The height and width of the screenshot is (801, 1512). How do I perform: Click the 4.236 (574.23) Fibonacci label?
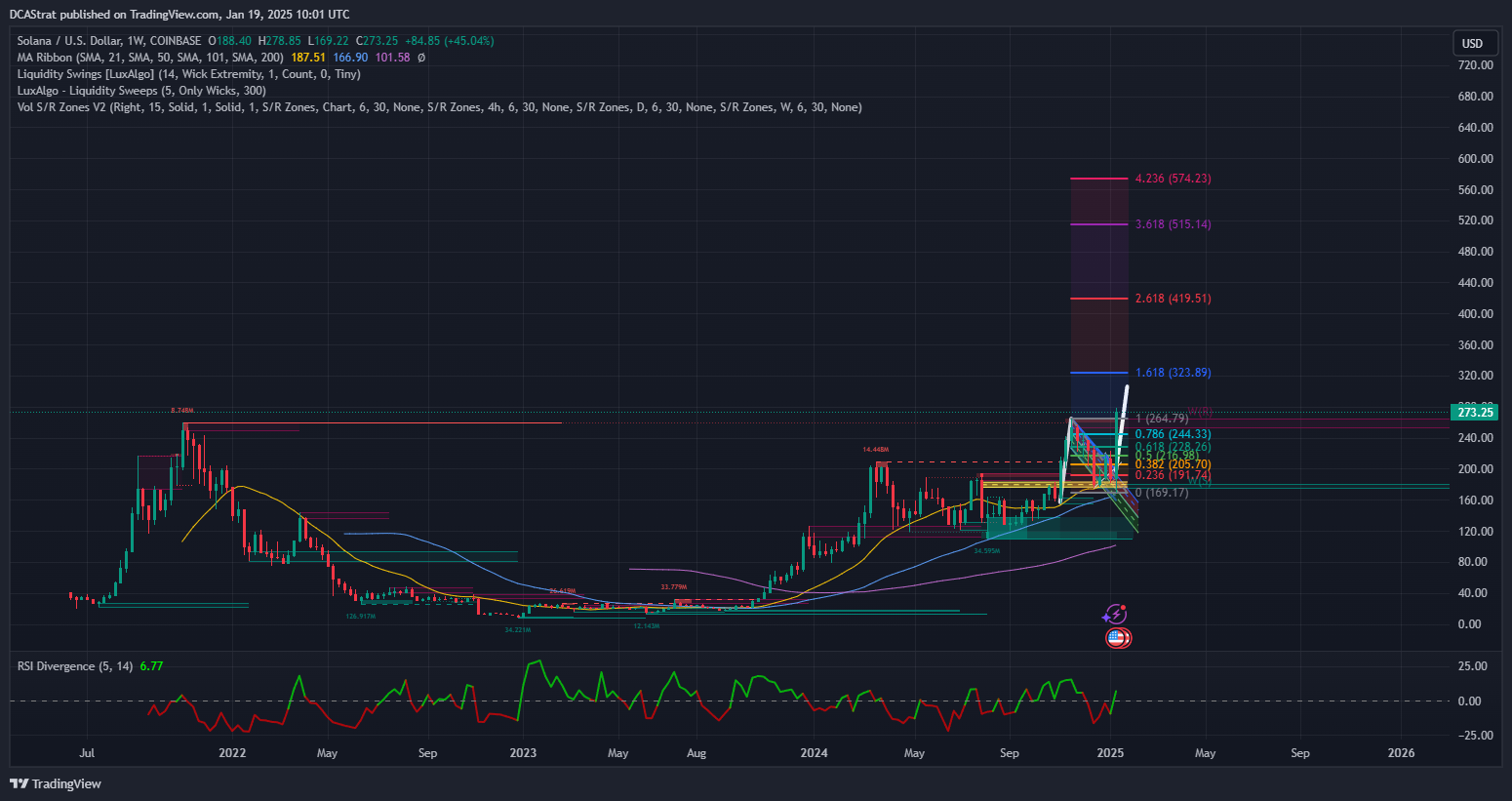[1174, 179]
